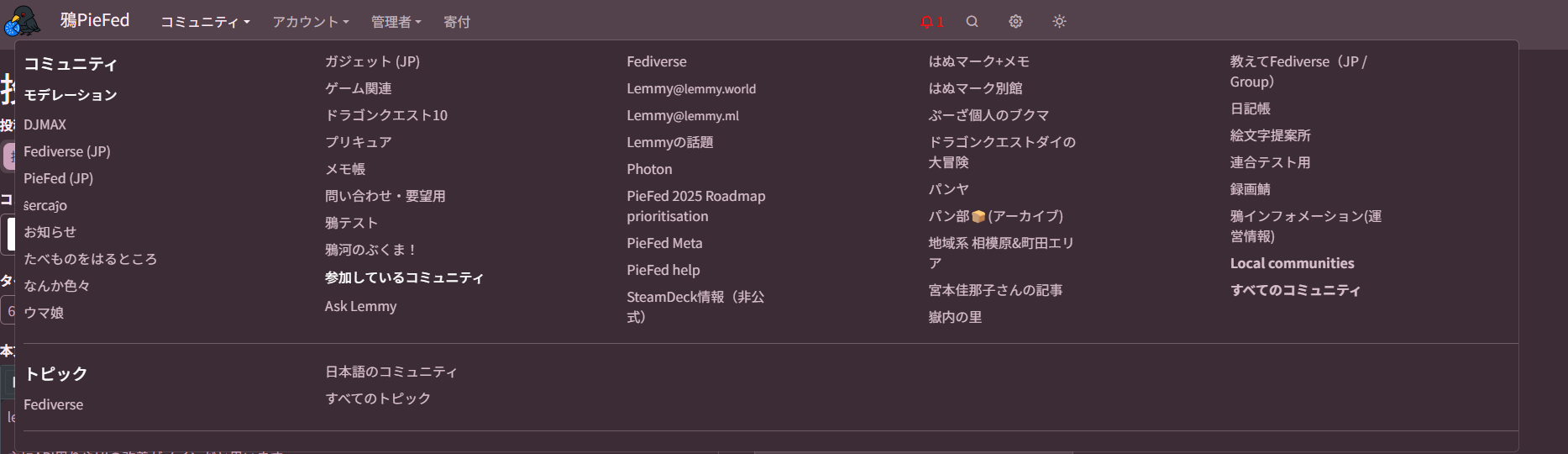Image resolution: width=1568 pixels, height=454 pixels.
Task: Open the 録画鯖 community
Action: pyautogui.click(x=1251, y=189)
